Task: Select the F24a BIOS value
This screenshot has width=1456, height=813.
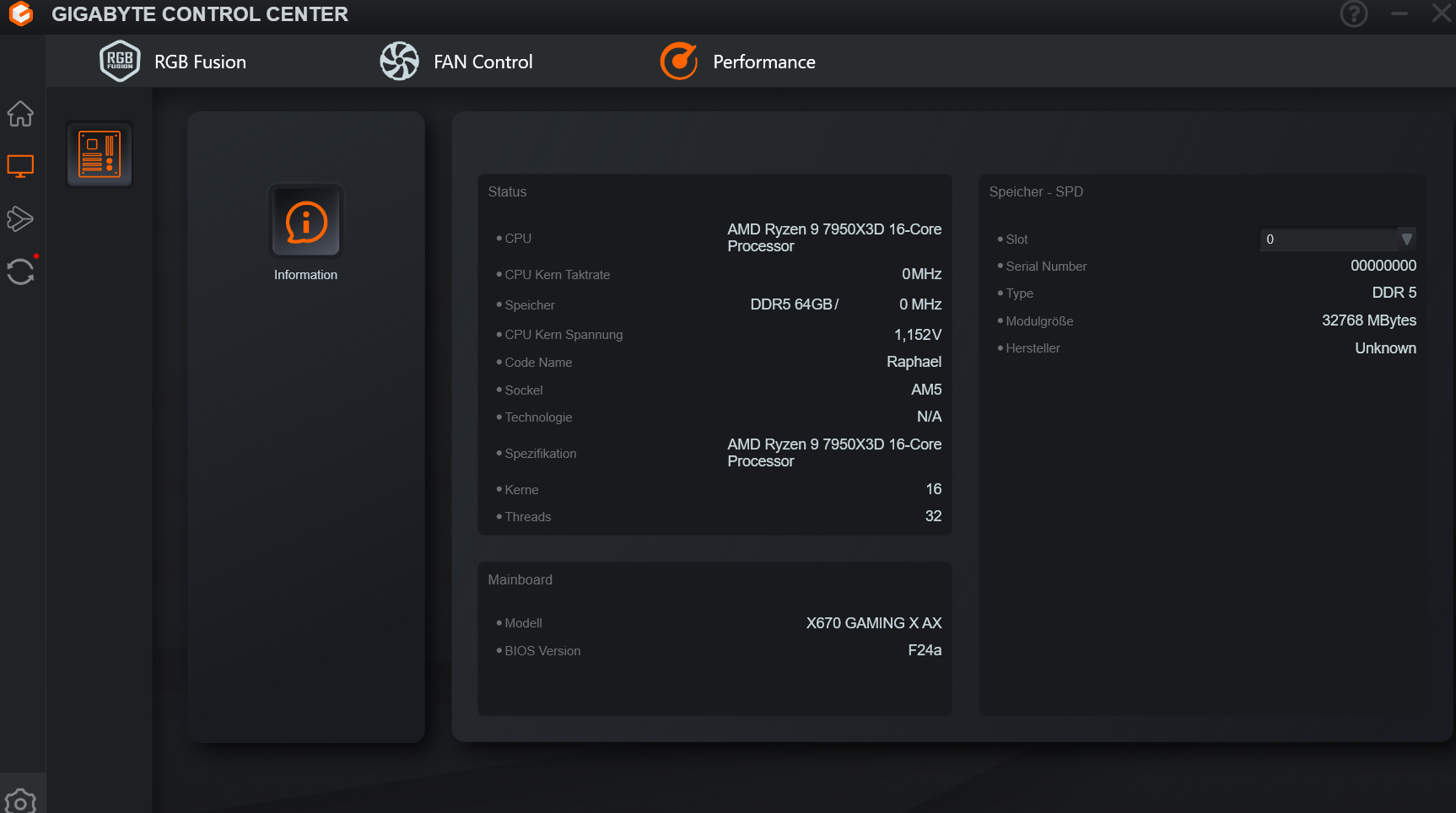Action: pyautogui.click(x=925, y=650)
